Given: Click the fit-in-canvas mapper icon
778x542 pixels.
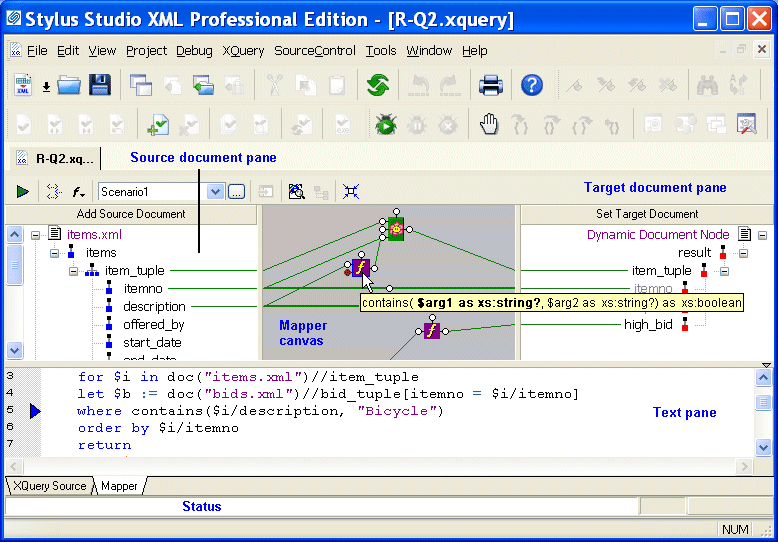Looking at the screenshot, I should (x=351, y=191).
